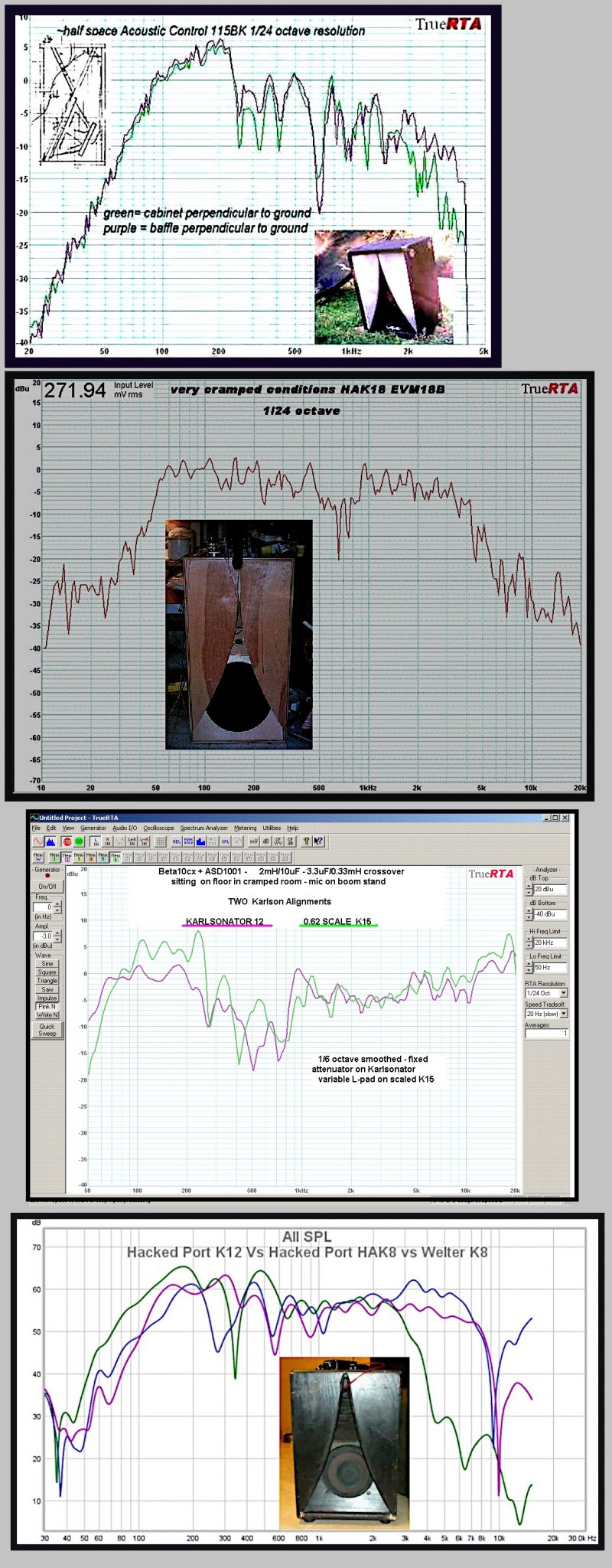Image resolution: width=612 pixels, height=1568 pixels.
Task: Click the Hi Freq Limit field showing 20 kHz
Action: 550,942
